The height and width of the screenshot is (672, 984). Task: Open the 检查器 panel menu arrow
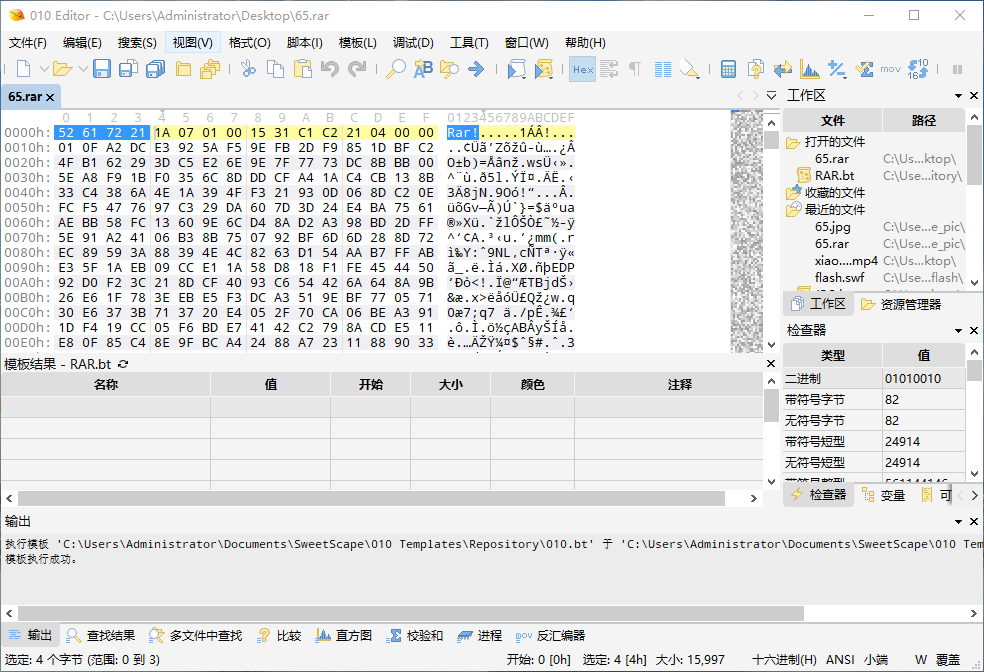tap(958, 330)
